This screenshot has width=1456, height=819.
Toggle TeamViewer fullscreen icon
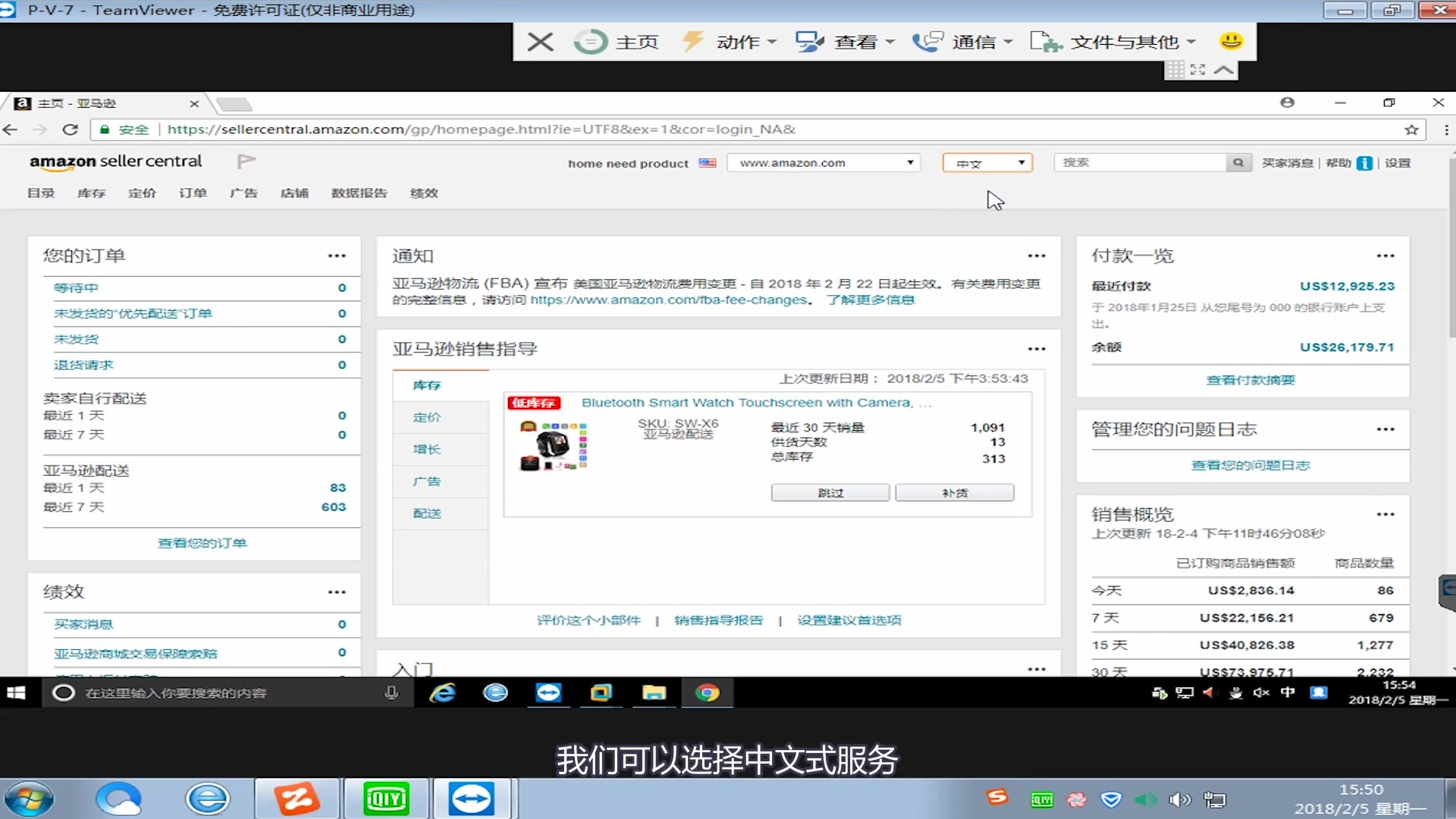tap(1198, 70)
